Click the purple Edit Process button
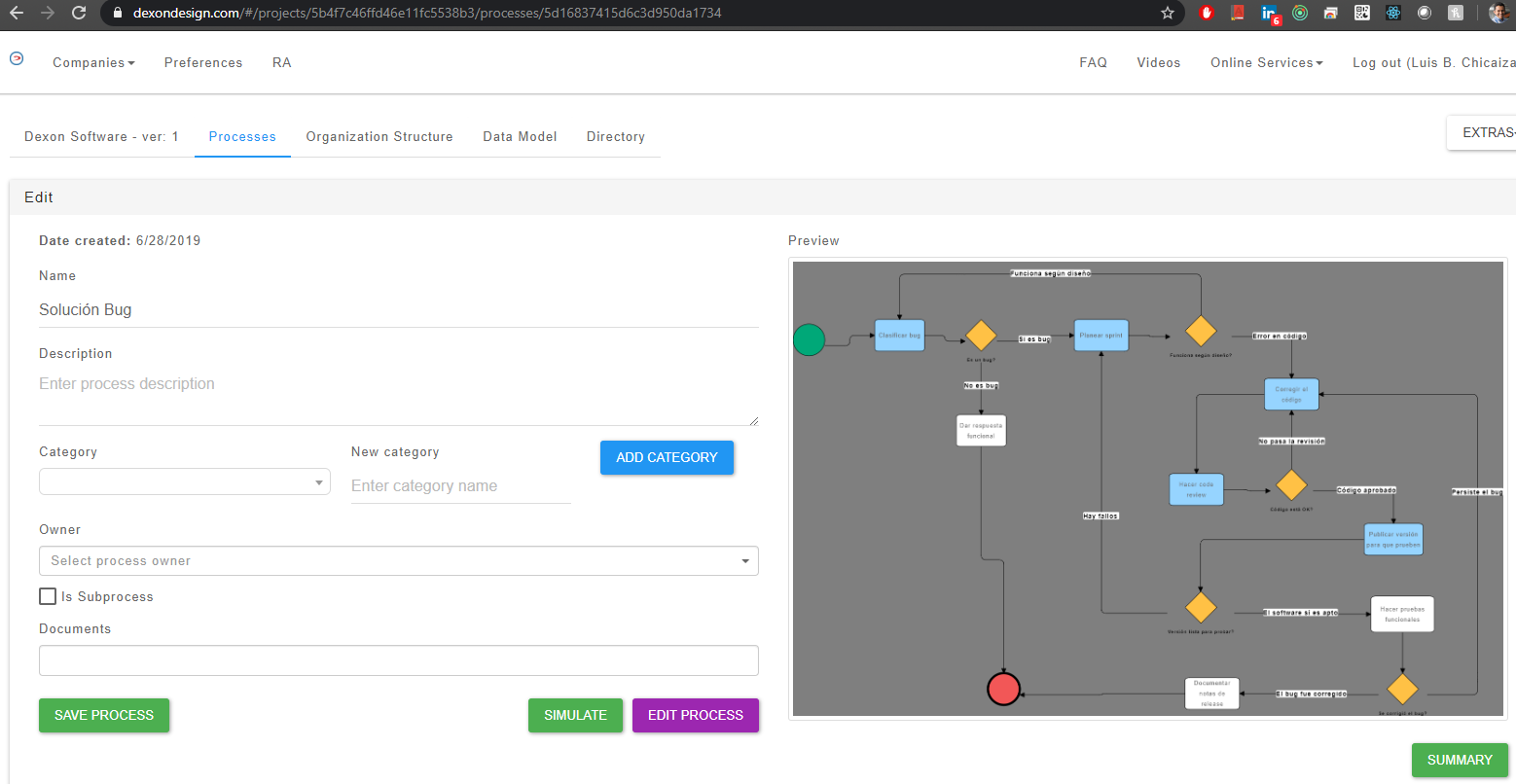 (x=695, y=715)
